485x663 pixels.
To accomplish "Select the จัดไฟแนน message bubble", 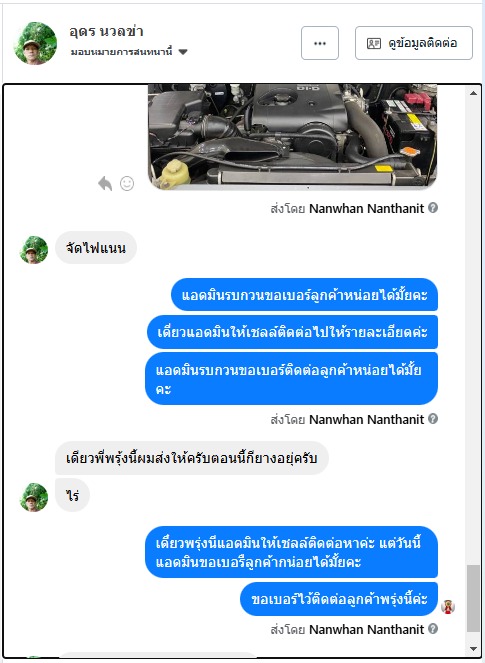I will (96, 248).
